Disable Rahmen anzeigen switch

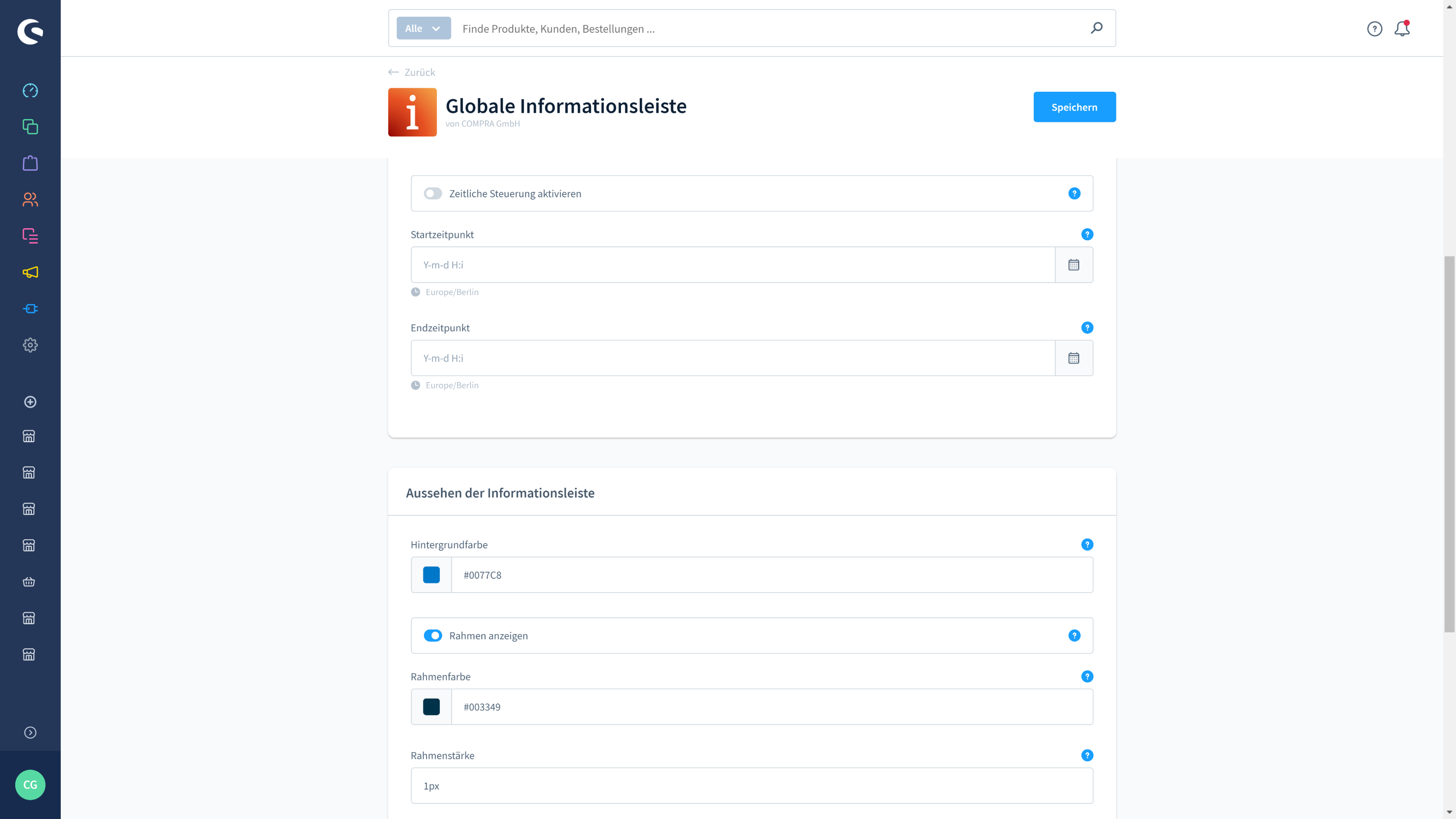[x=433, y=635]
